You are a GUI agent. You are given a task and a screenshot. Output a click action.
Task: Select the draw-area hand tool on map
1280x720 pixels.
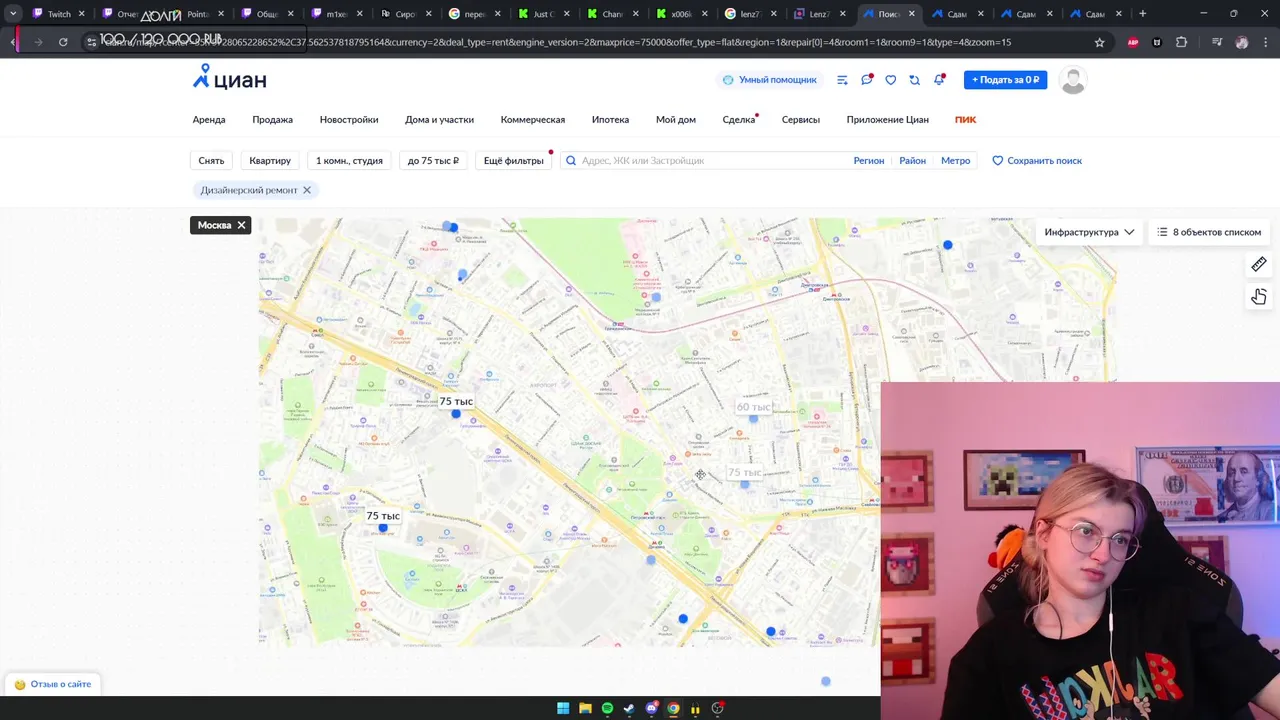tap(1259, 296)
